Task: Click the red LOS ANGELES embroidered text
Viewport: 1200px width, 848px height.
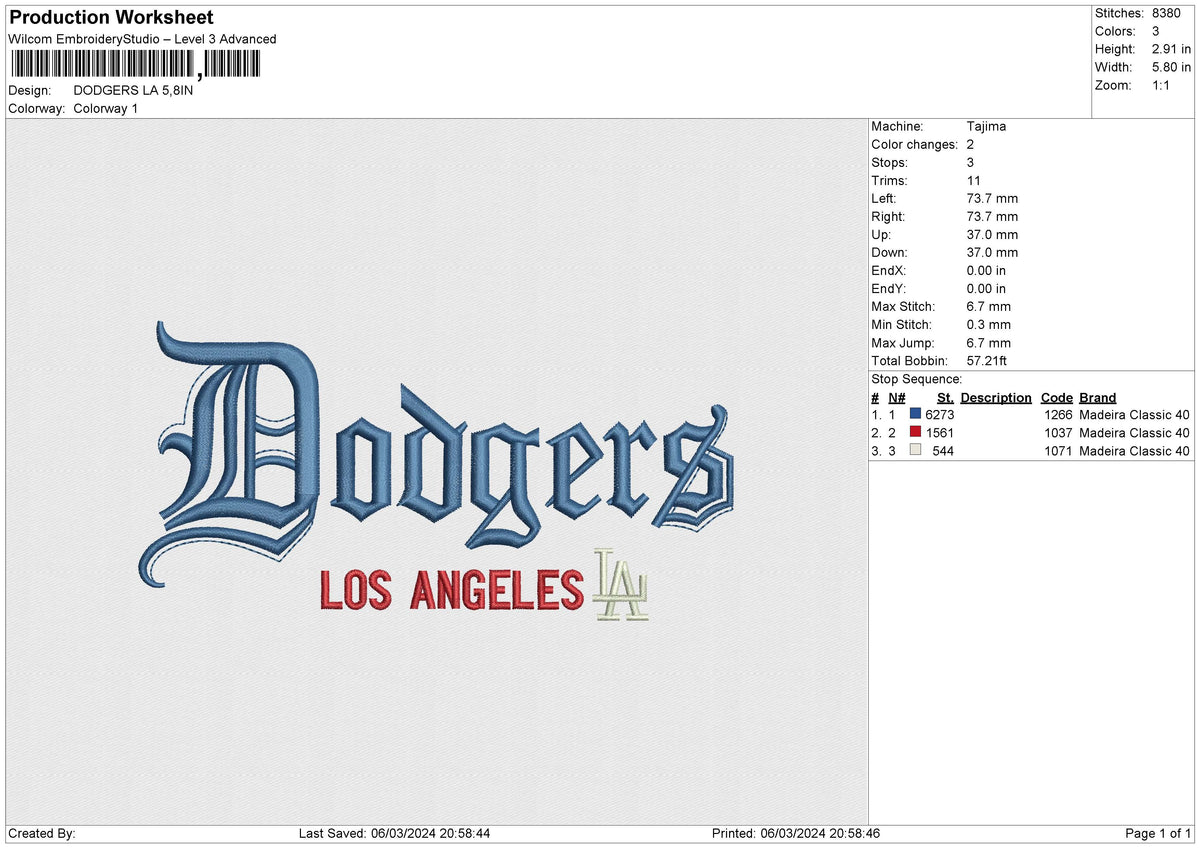Action: (x=451, y=590)
